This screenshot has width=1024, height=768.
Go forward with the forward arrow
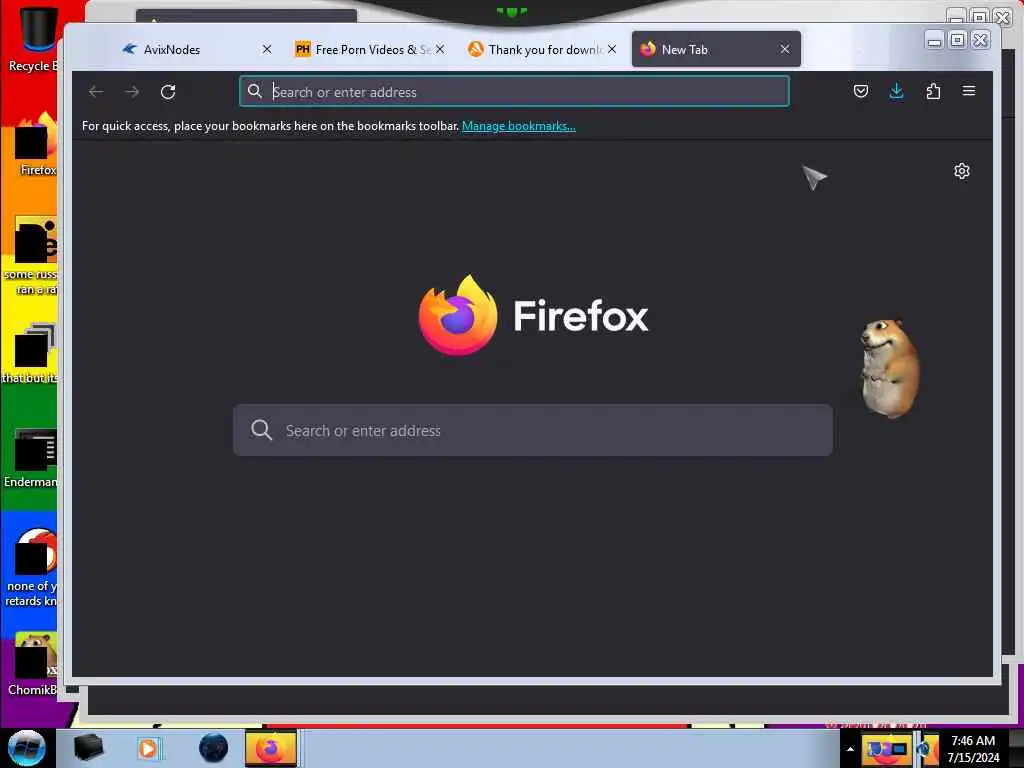[132, 92]
